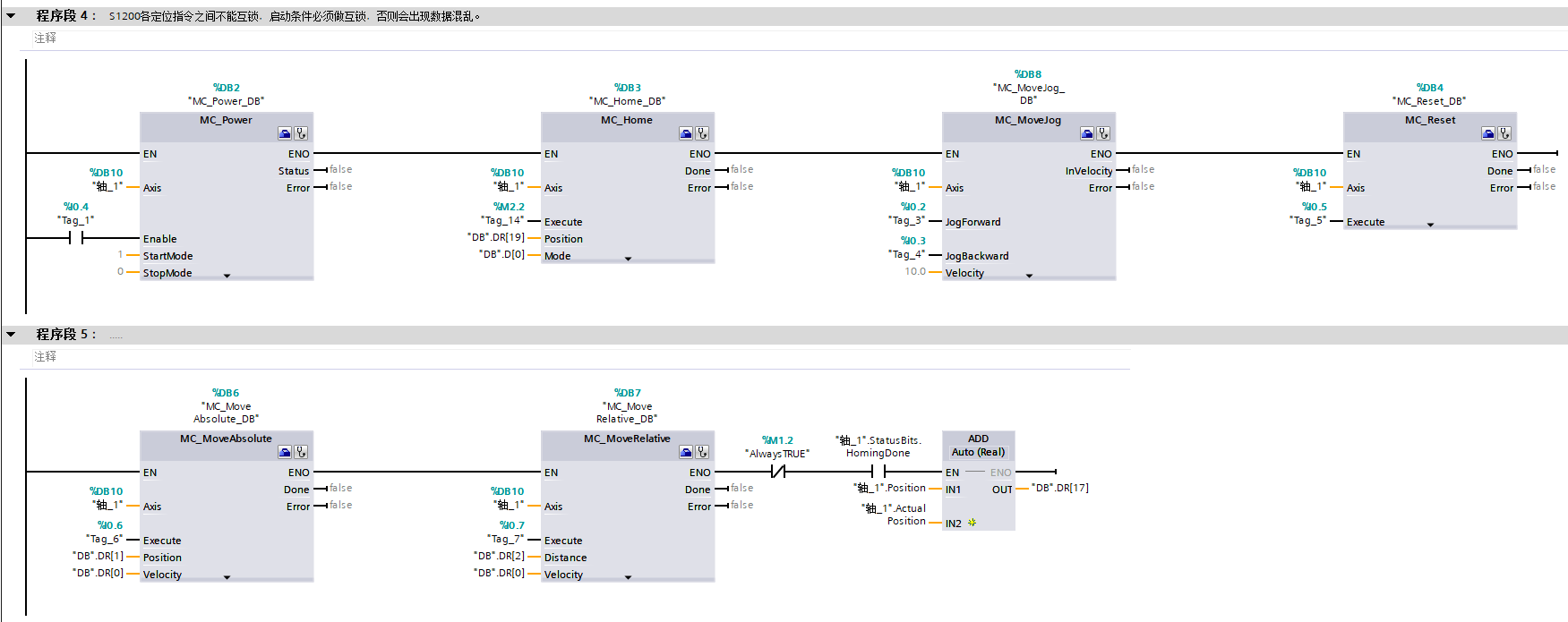
Task: Open configuration icon on MC_MoveJog block
Action: click(1087, 133)
